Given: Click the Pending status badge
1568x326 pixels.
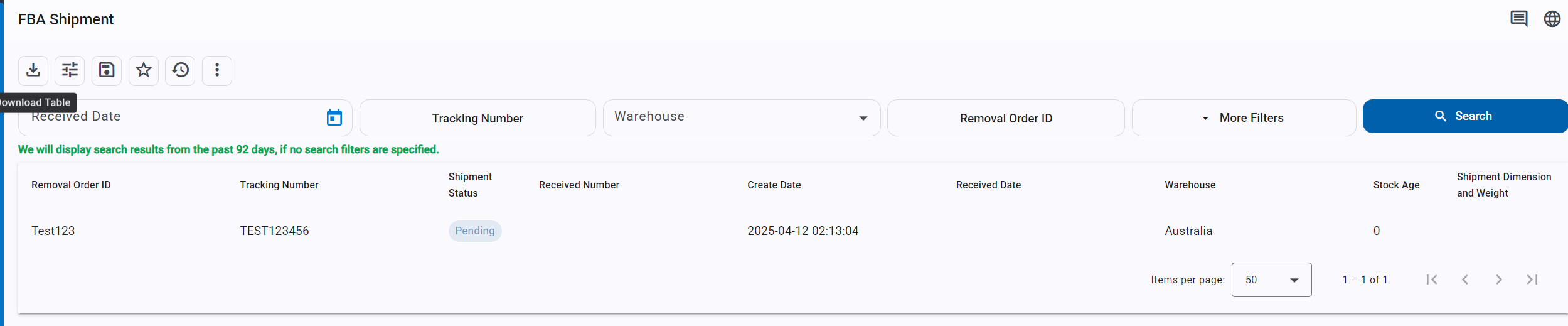Looking at the screenshot, I should tap(475, 231).
